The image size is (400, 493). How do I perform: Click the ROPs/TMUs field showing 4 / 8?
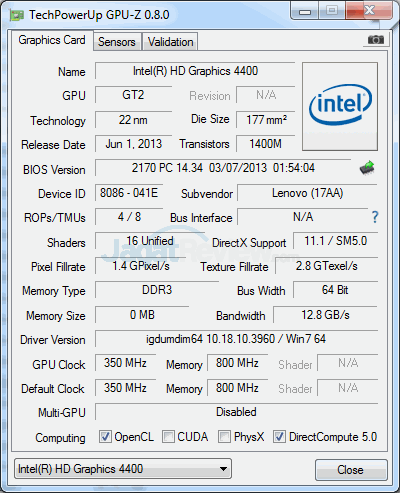point(129,217)
